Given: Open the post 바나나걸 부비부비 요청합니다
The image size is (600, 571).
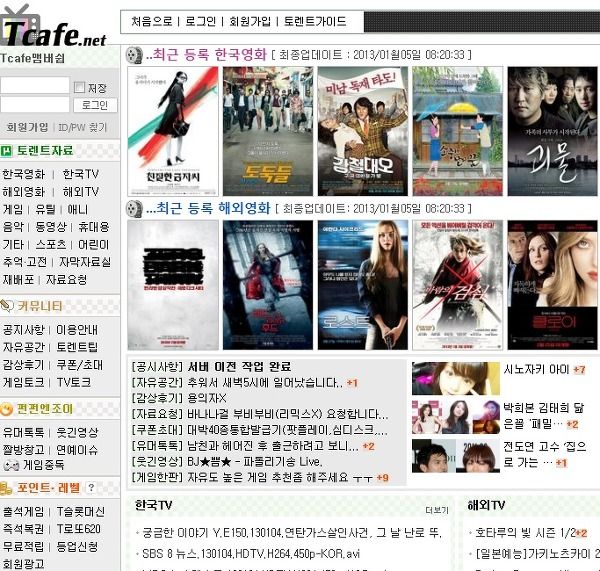Looking at the screenshot, I should coord(288,414).
